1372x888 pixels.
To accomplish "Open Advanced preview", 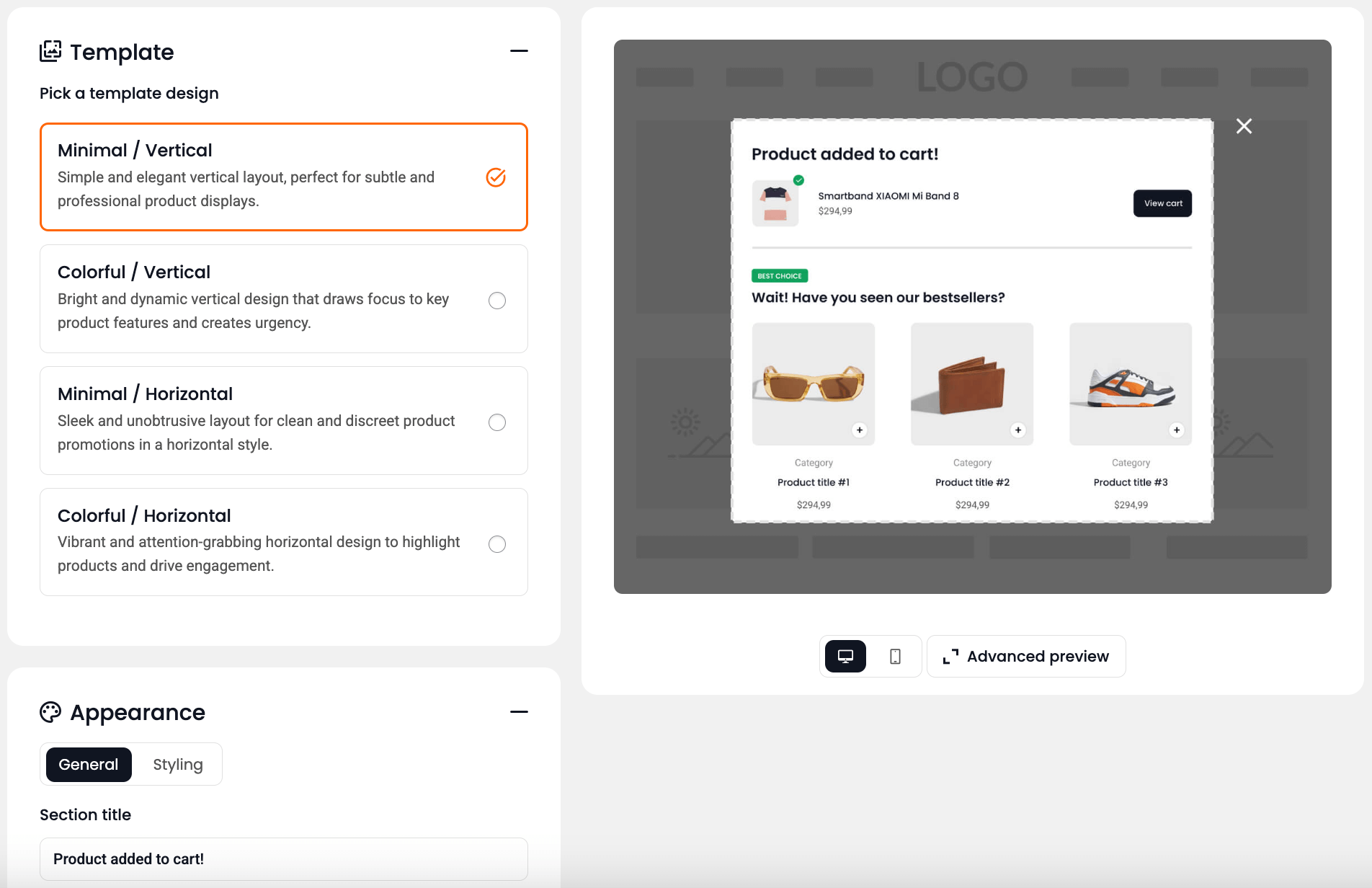I will [1026, 657].
